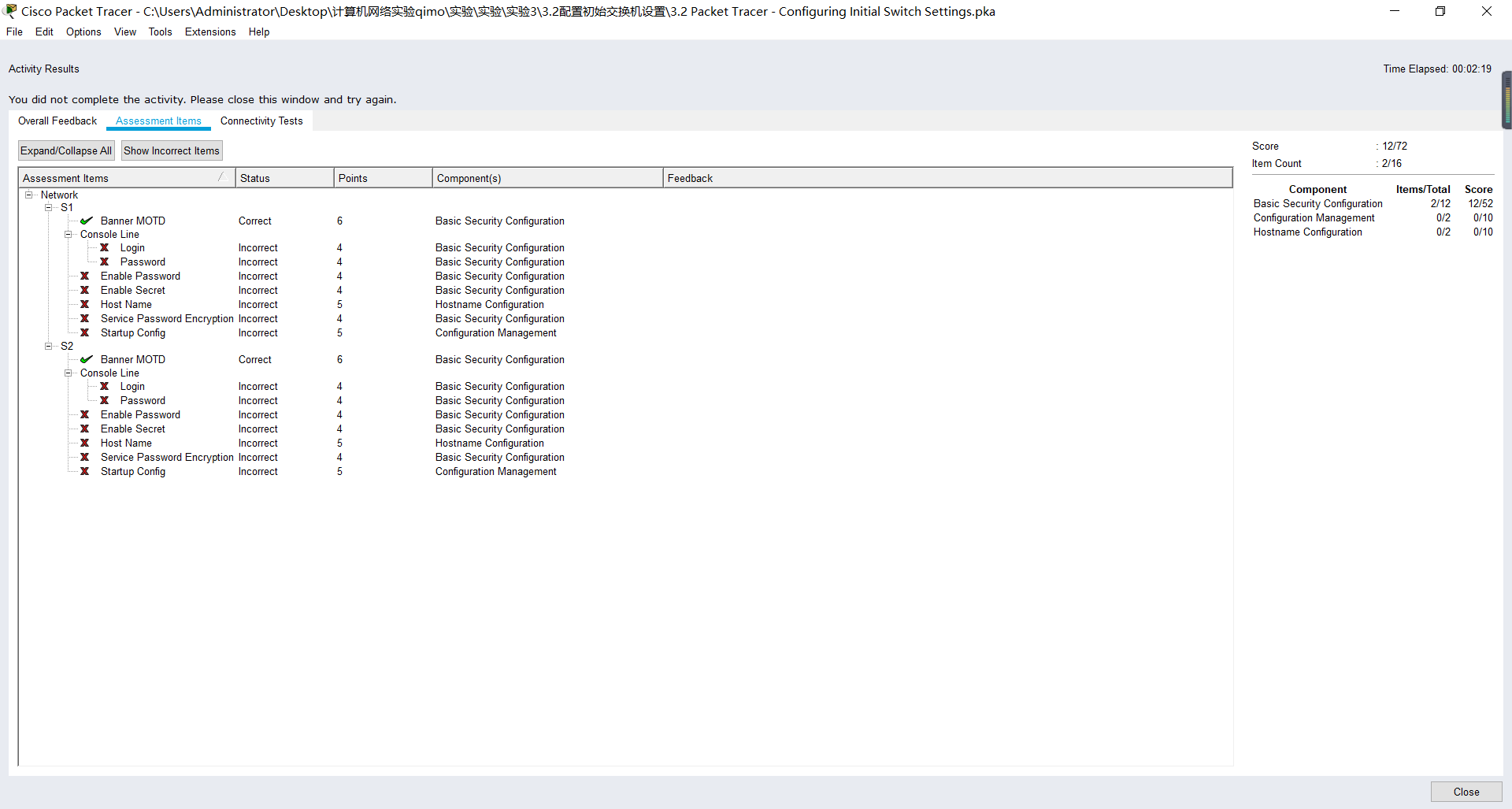This screenshot has height=809, width=1512.
Task: Click 'Basic Security Configuration' in summary table
Action: point(1317,203)
